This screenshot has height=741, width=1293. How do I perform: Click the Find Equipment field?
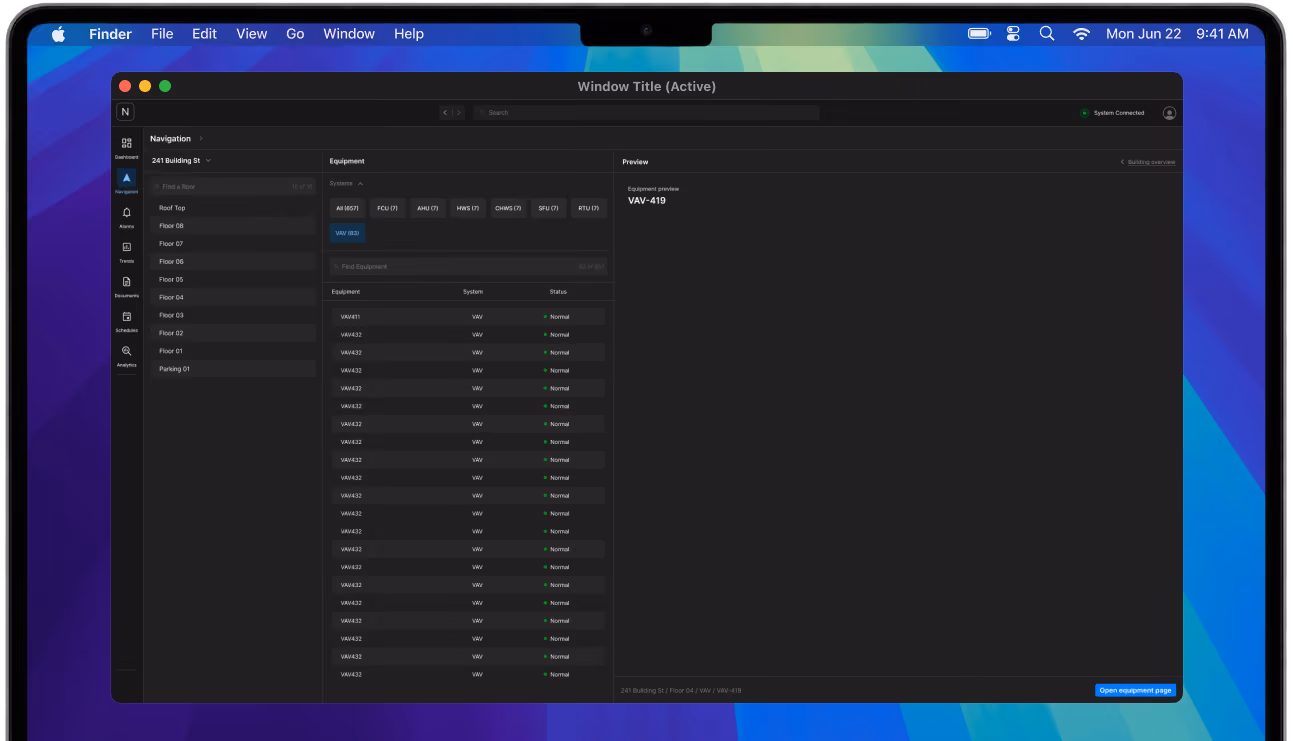468,267
